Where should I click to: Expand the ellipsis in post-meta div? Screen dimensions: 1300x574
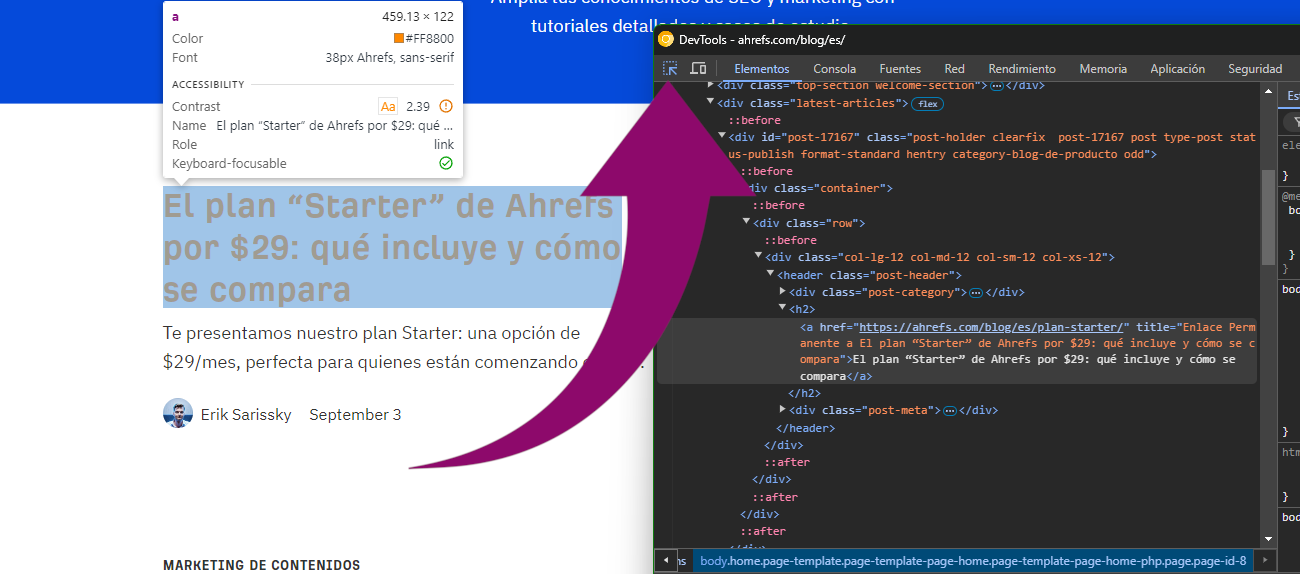click(x=950, y=411)
